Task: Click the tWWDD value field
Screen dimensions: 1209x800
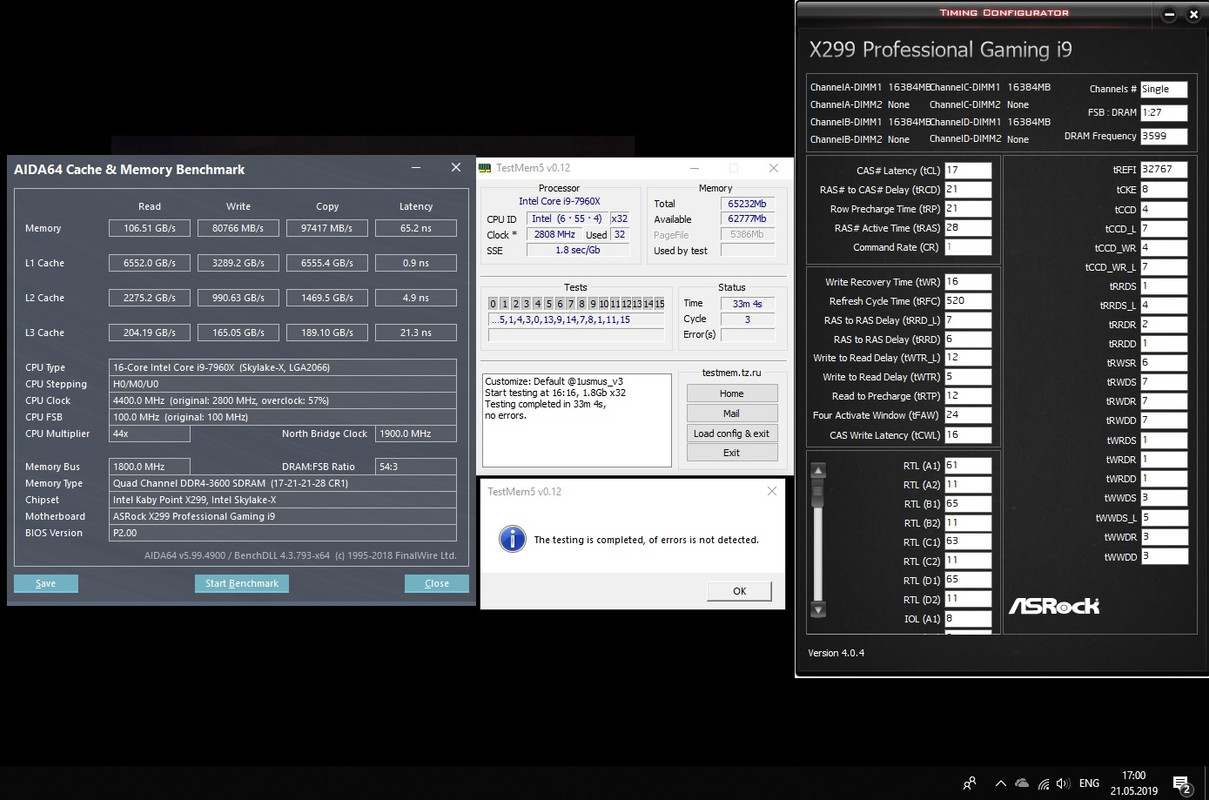Action: (1163, 556)
